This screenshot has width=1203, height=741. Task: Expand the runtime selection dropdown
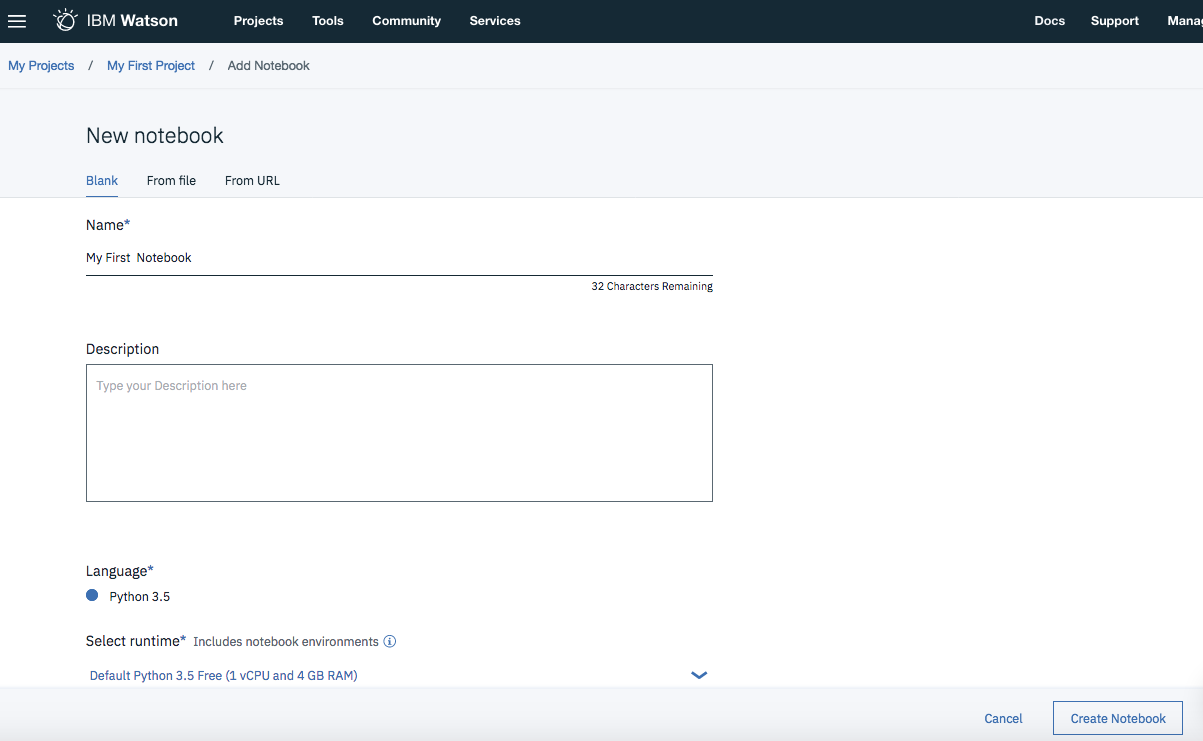click(x=698, y=675)
